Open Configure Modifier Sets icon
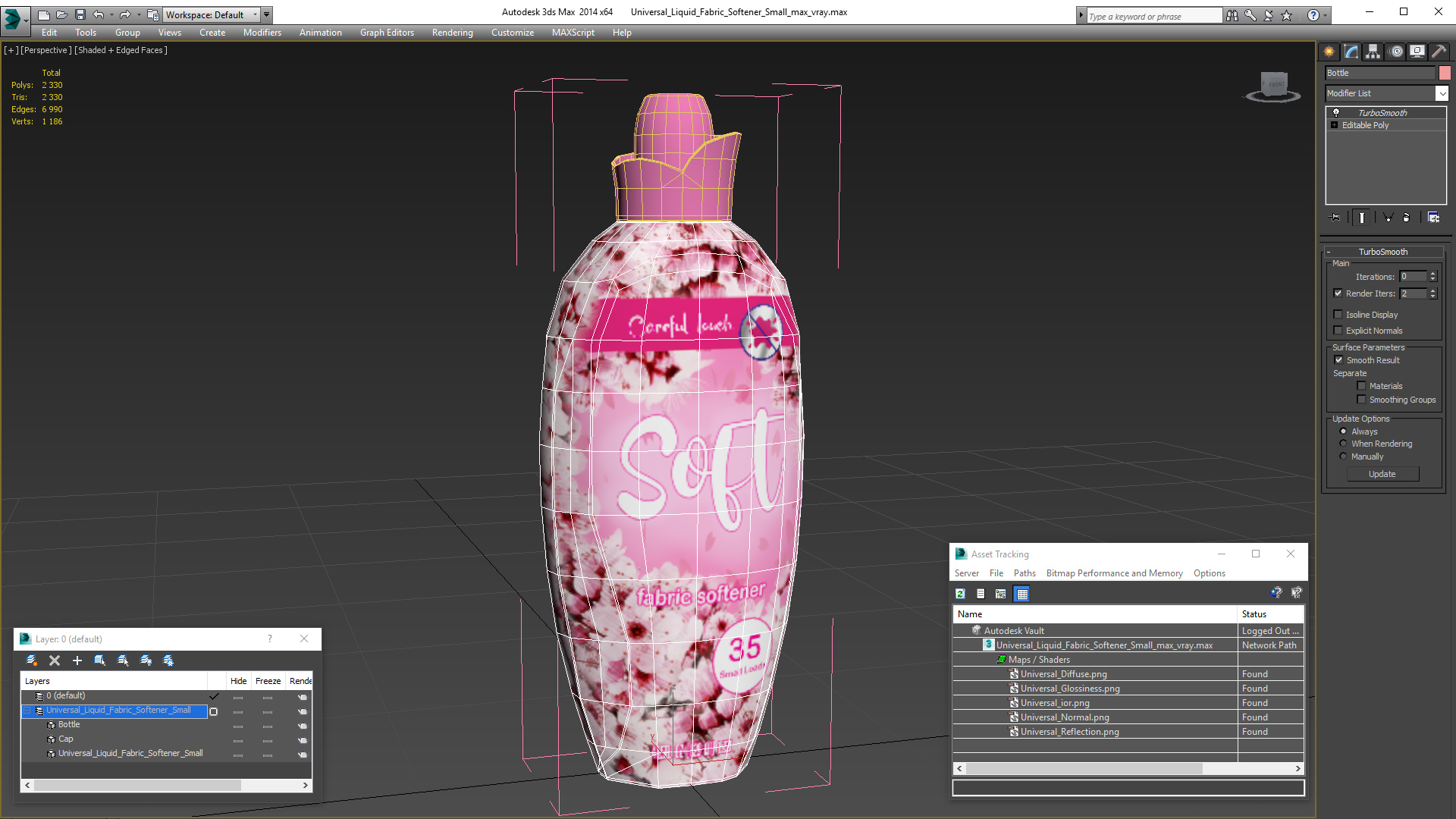 pyautogui.click(x=1433, y=218)
